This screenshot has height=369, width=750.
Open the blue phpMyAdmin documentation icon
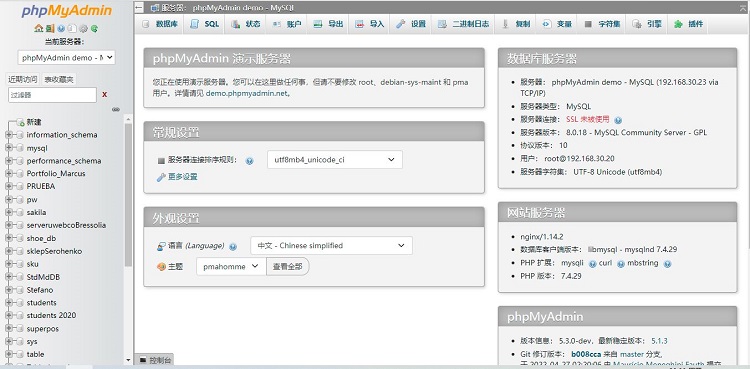[61, 28]
